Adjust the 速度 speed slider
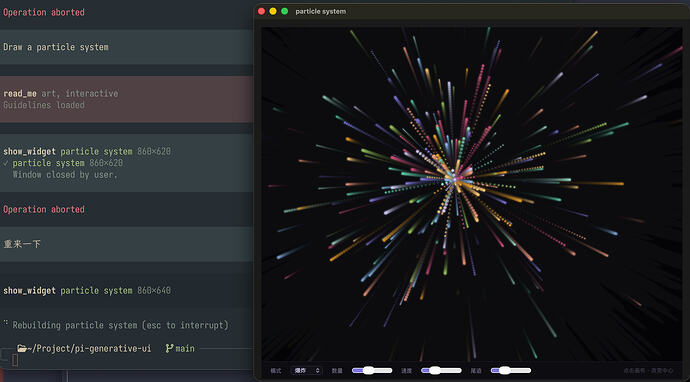The width and height of the screenshot is (690, 382). [x=441, y=371]
